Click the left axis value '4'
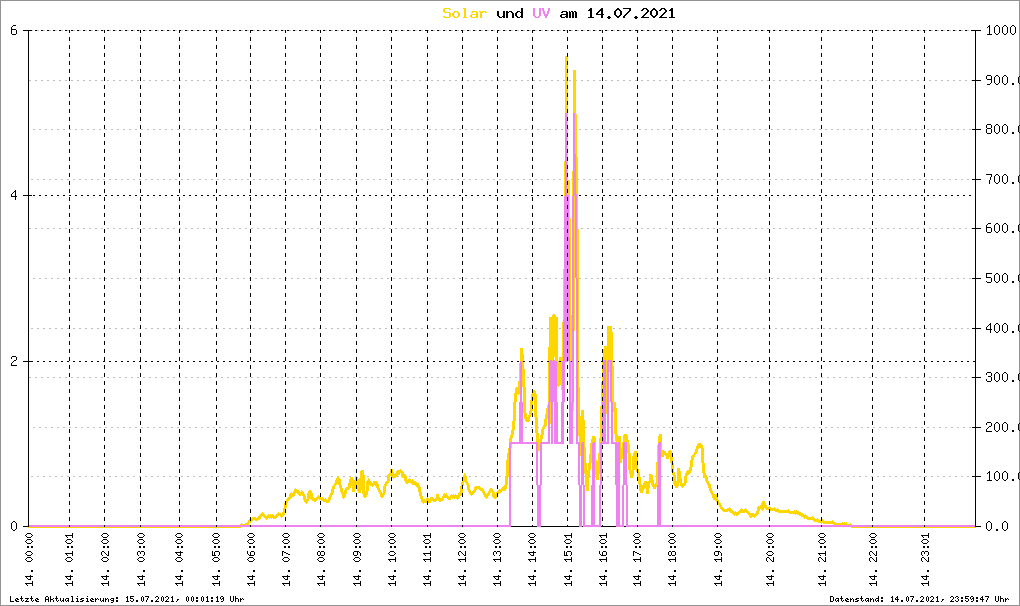The width and height of the screenshot is (1020, 606). pos(14,195)
